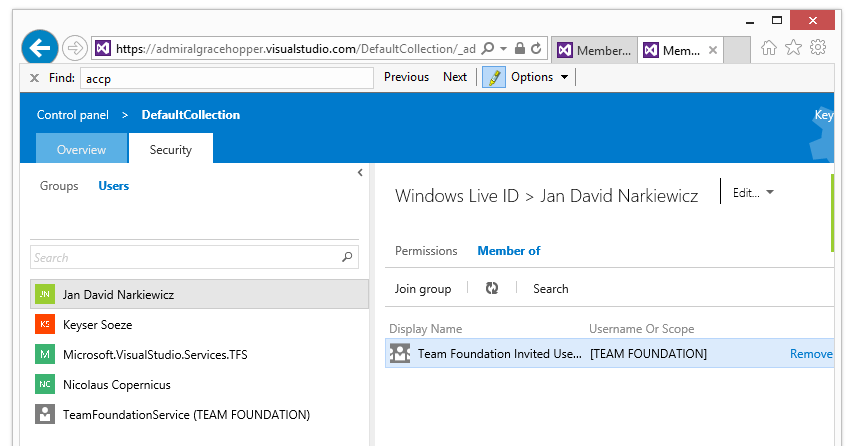Open the Find bar Options dropdown
860x446 pixels.
[539, 77]
